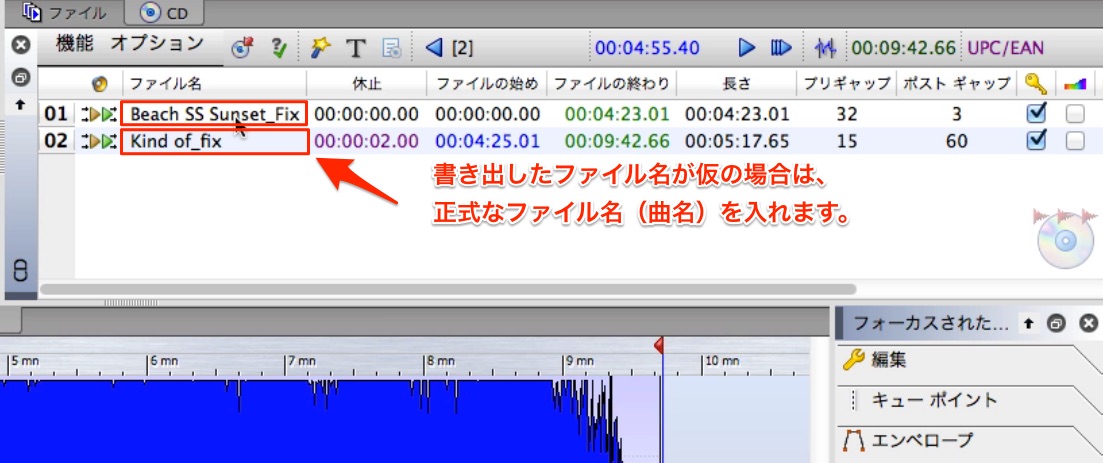Enable the spectrum checkbox for track 02
The width and height of the screenshot is (1103, 463).
point(1074,141)
